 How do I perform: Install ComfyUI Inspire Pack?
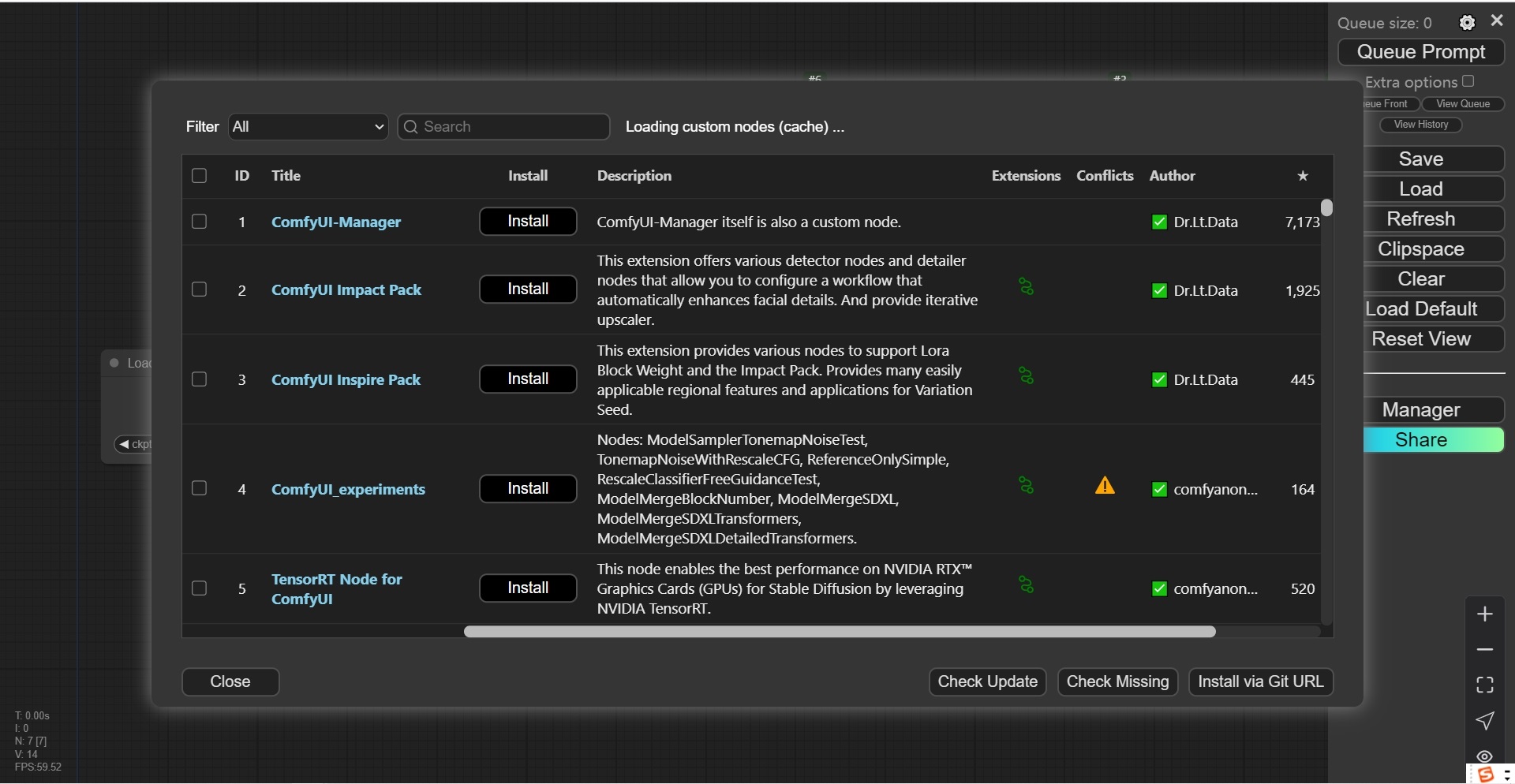click(x=528, y=379)
